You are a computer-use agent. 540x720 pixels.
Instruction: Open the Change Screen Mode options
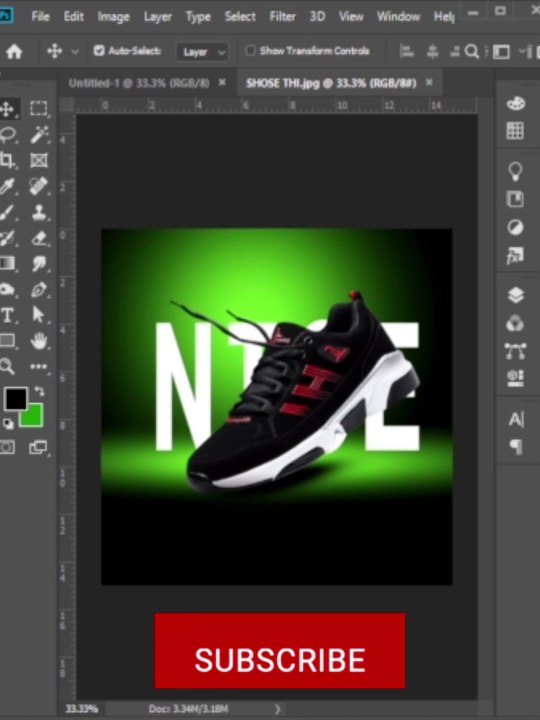(x=39, y=447)
